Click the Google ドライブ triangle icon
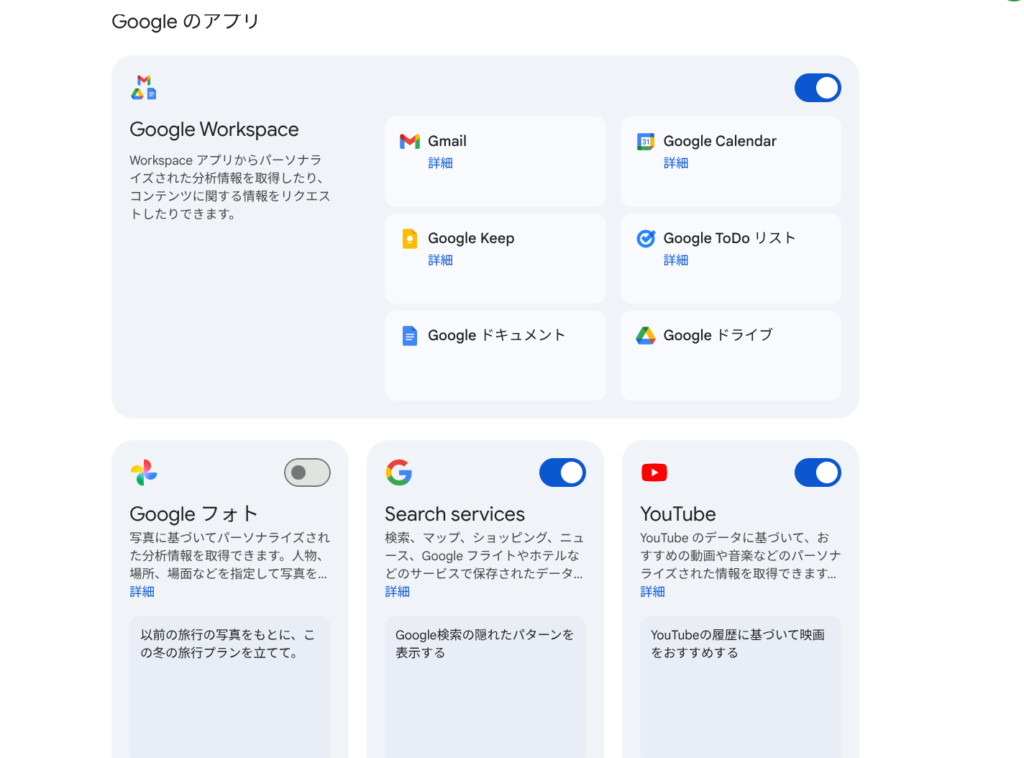The image size is (1024, 758). 646,336
